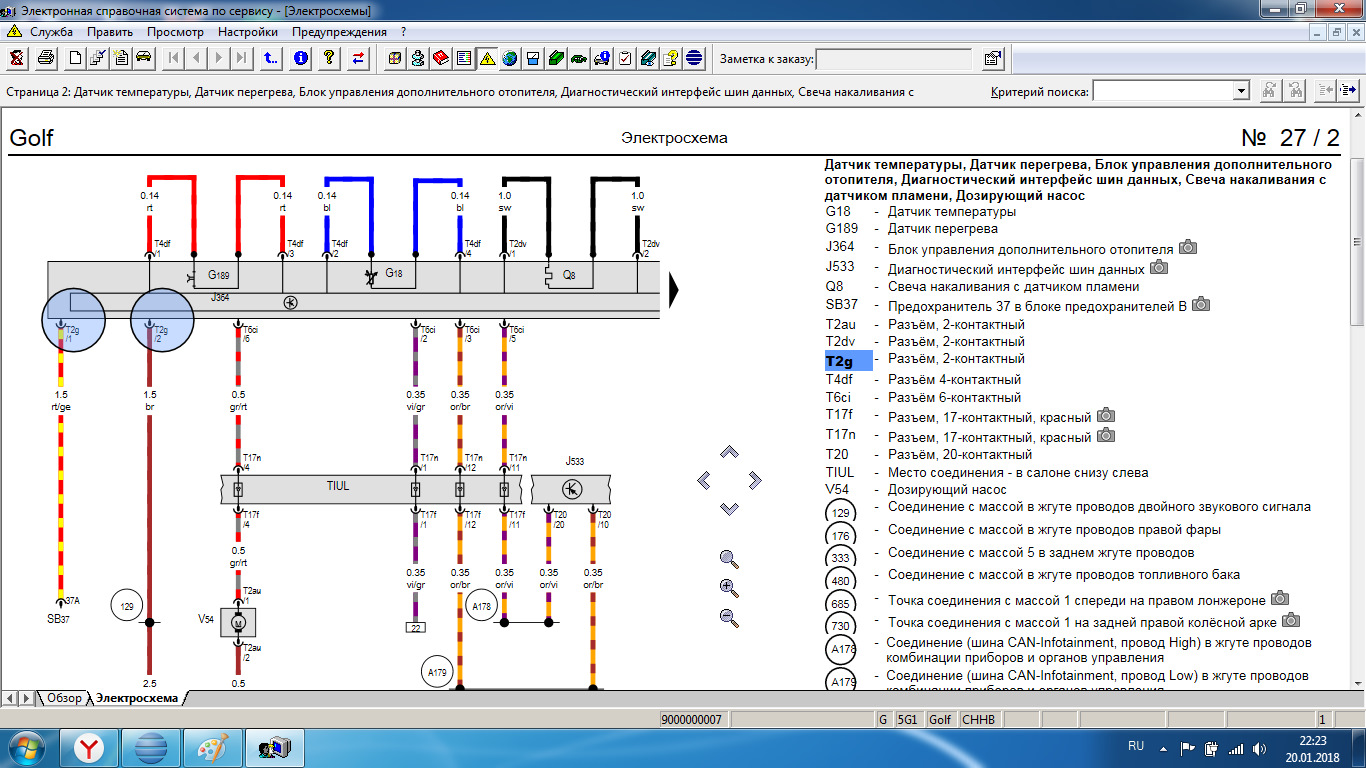The image size is (1366, 768).
Task: Click the first binoculars search icon
Action: pyautogui.click(x=1269, y=91)
